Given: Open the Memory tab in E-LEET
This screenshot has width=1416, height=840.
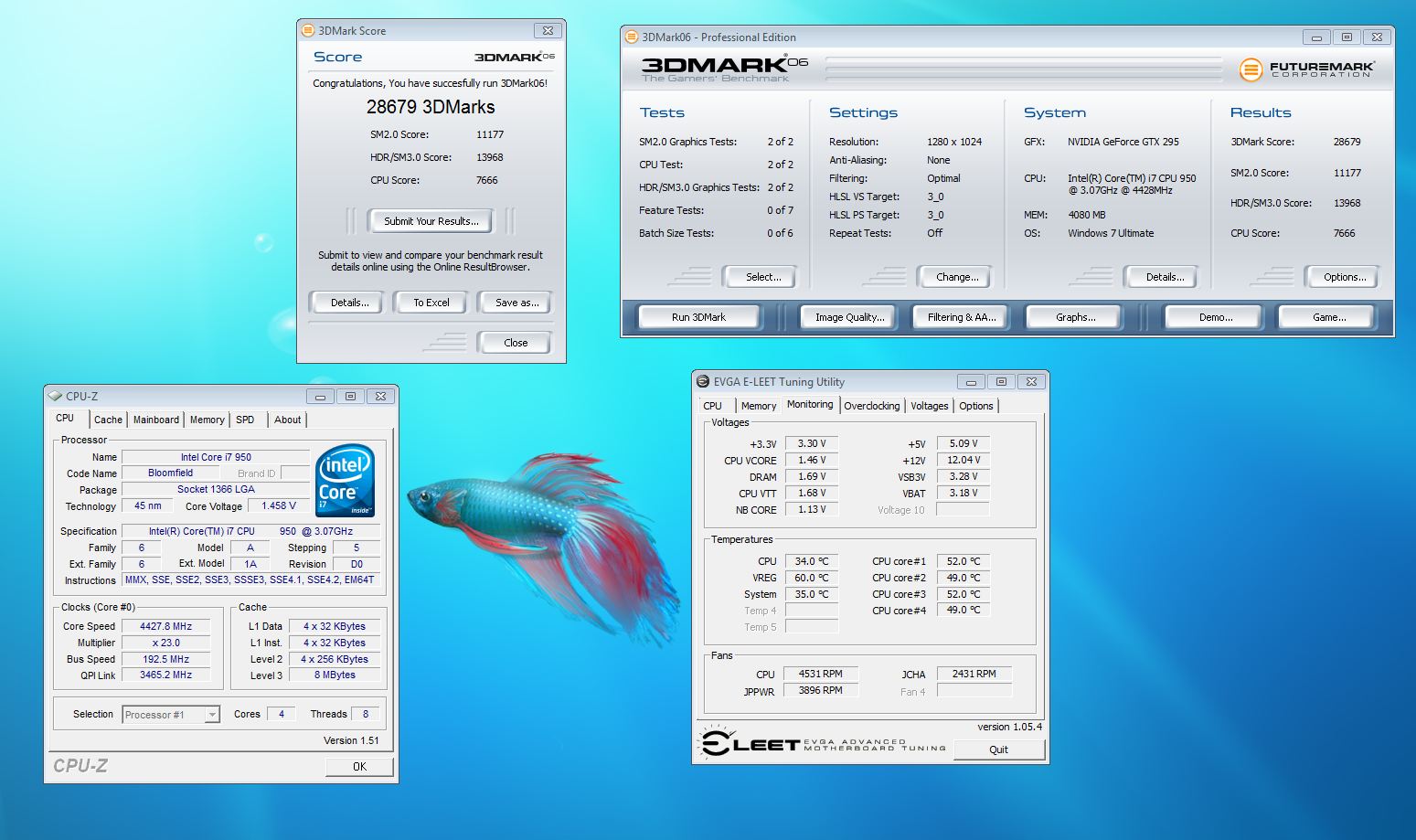Looking at the screenshot, I should (758, 406).
